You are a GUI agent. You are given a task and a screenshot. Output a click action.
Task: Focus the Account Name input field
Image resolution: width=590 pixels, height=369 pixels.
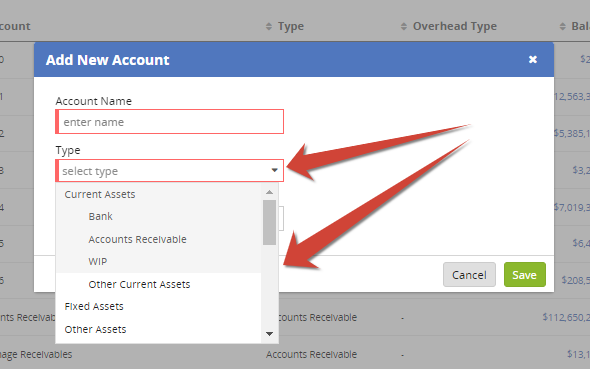[170, 121]
